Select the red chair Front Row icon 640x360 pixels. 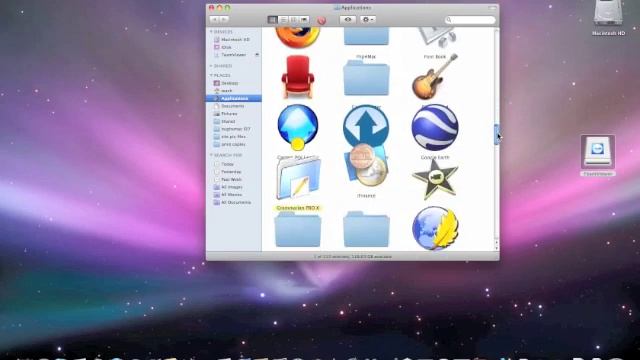(298, 78)
